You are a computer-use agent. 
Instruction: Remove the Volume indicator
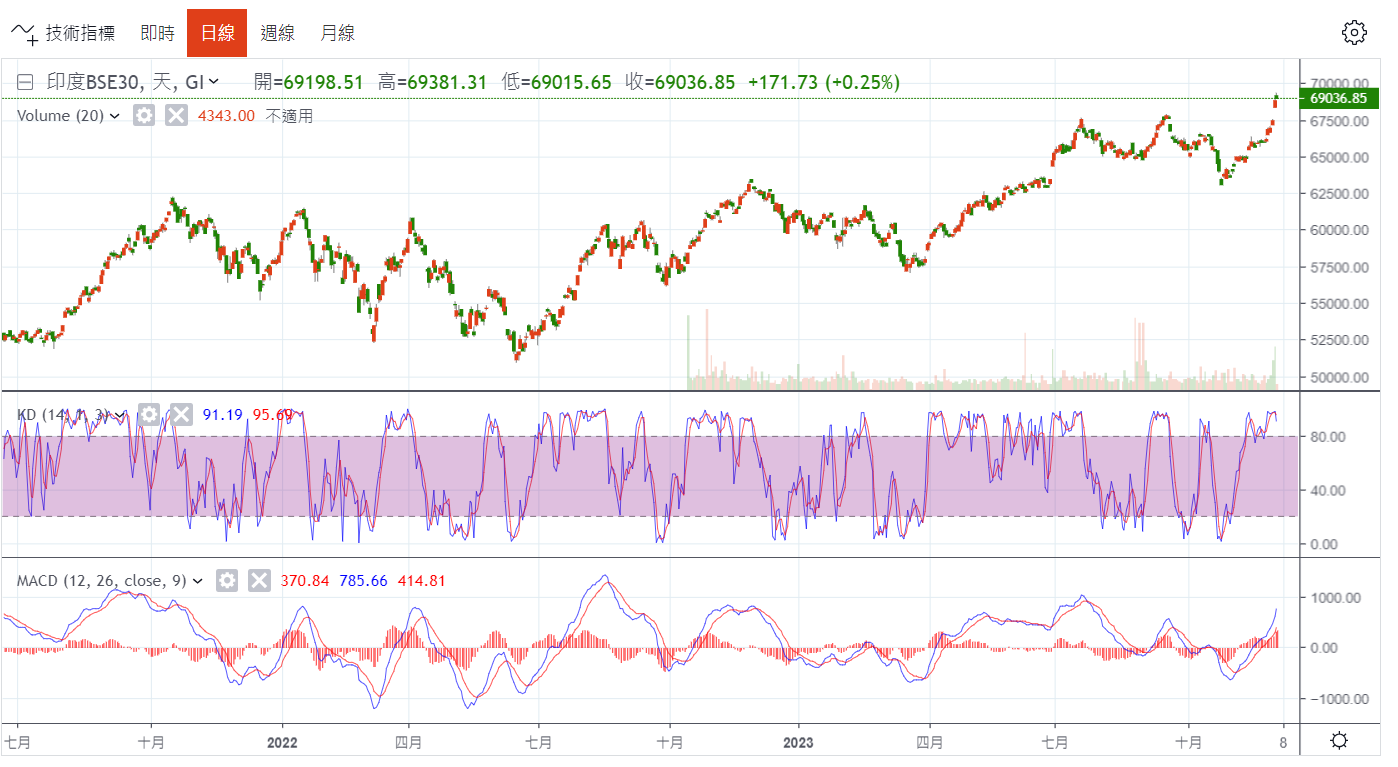(x=176, y=116)
